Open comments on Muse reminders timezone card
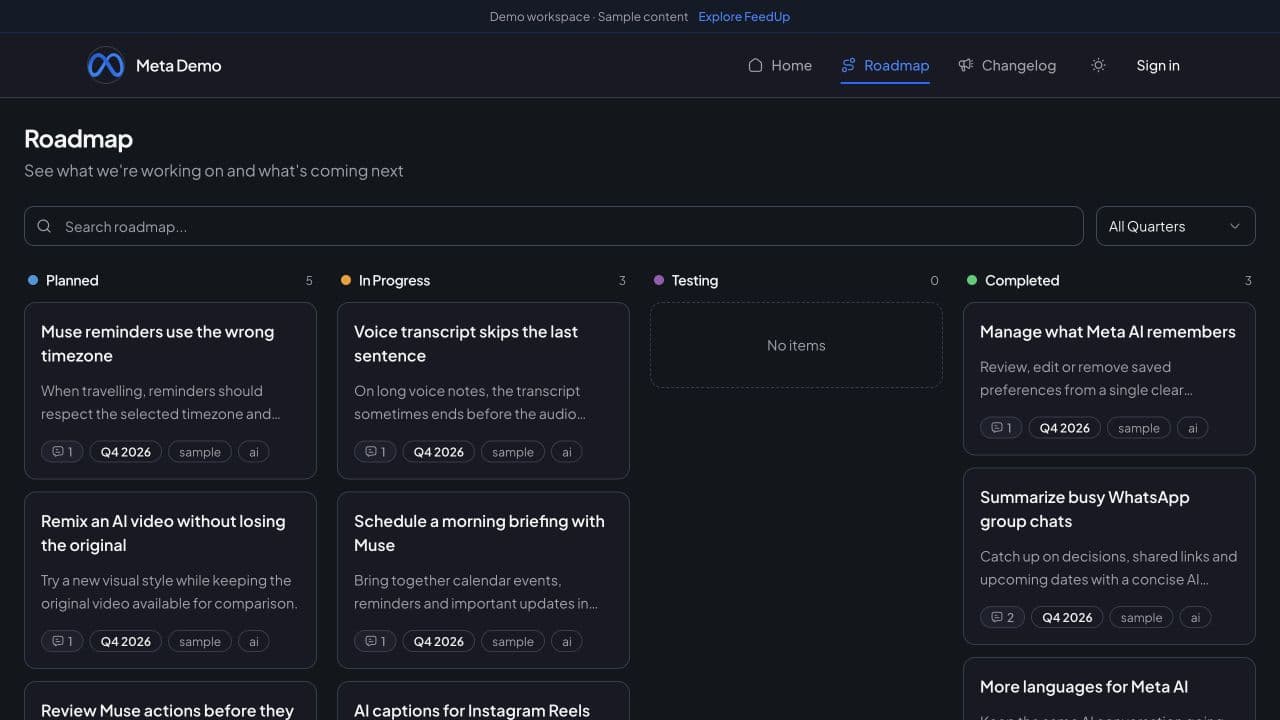Image resolution: width=1280 pixels, height=720 pixels. click(62, 452)
